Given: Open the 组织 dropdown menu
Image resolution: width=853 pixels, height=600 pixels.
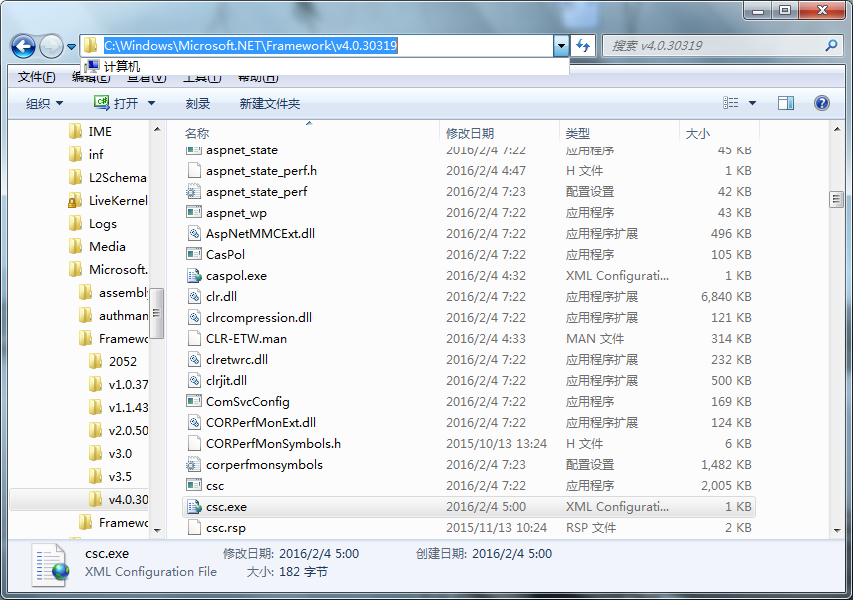Looking at the screenshot, I should [x=44, y=103].
